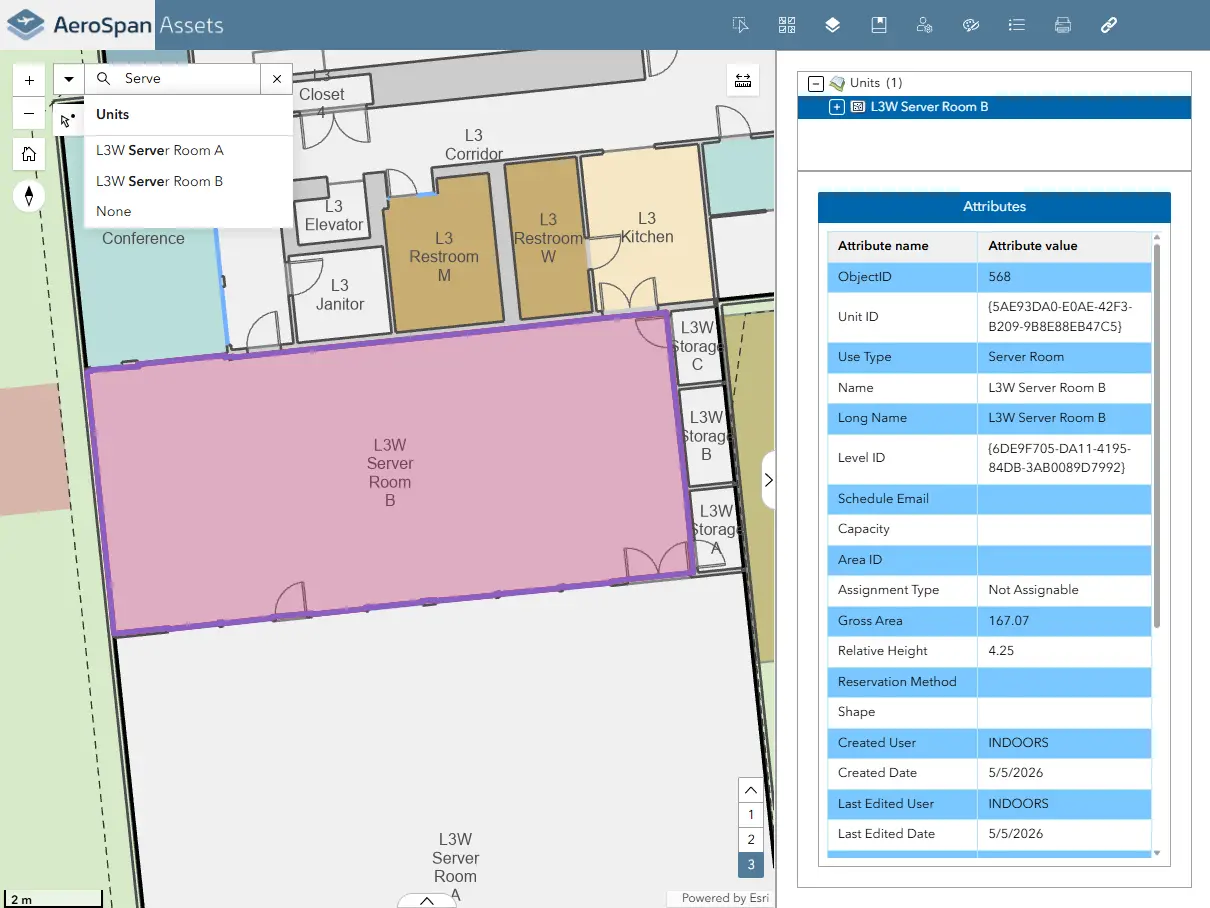Open the basemap gallery grid icon

coord(787,25)
